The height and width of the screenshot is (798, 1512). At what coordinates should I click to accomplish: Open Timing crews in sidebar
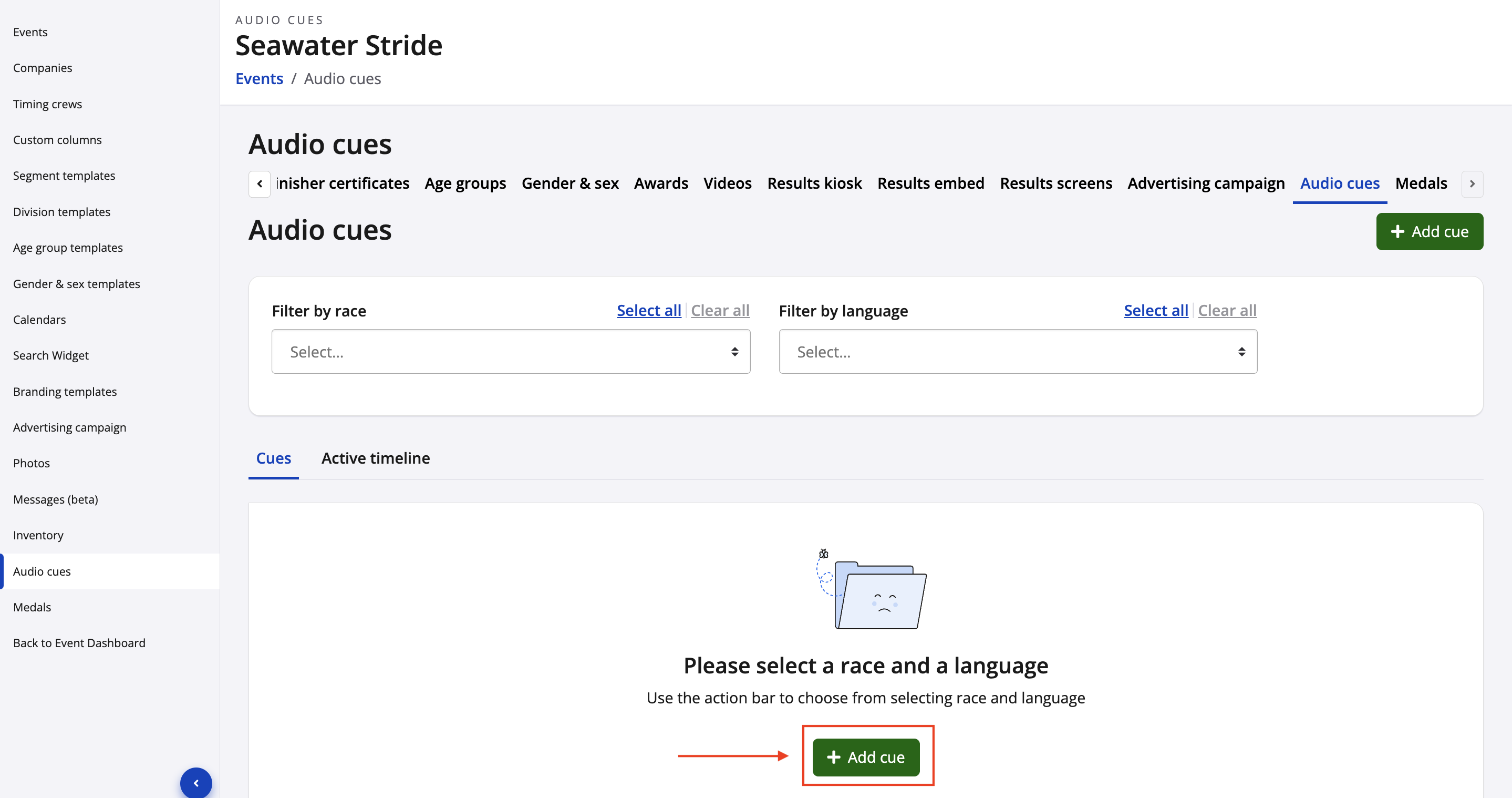(47, 104)
